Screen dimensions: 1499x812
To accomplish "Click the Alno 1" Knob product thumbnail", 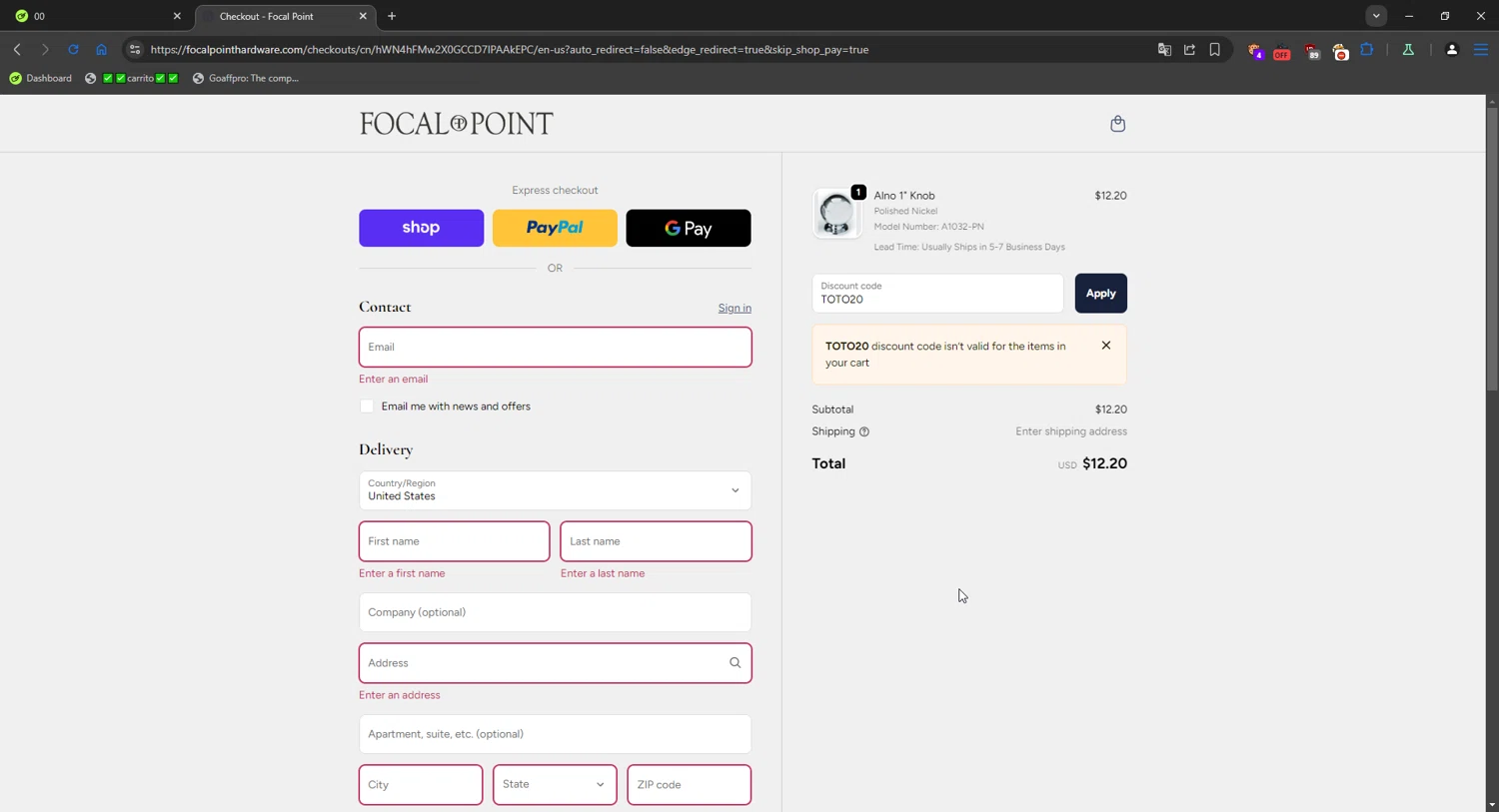I will [x=836, y=213].
